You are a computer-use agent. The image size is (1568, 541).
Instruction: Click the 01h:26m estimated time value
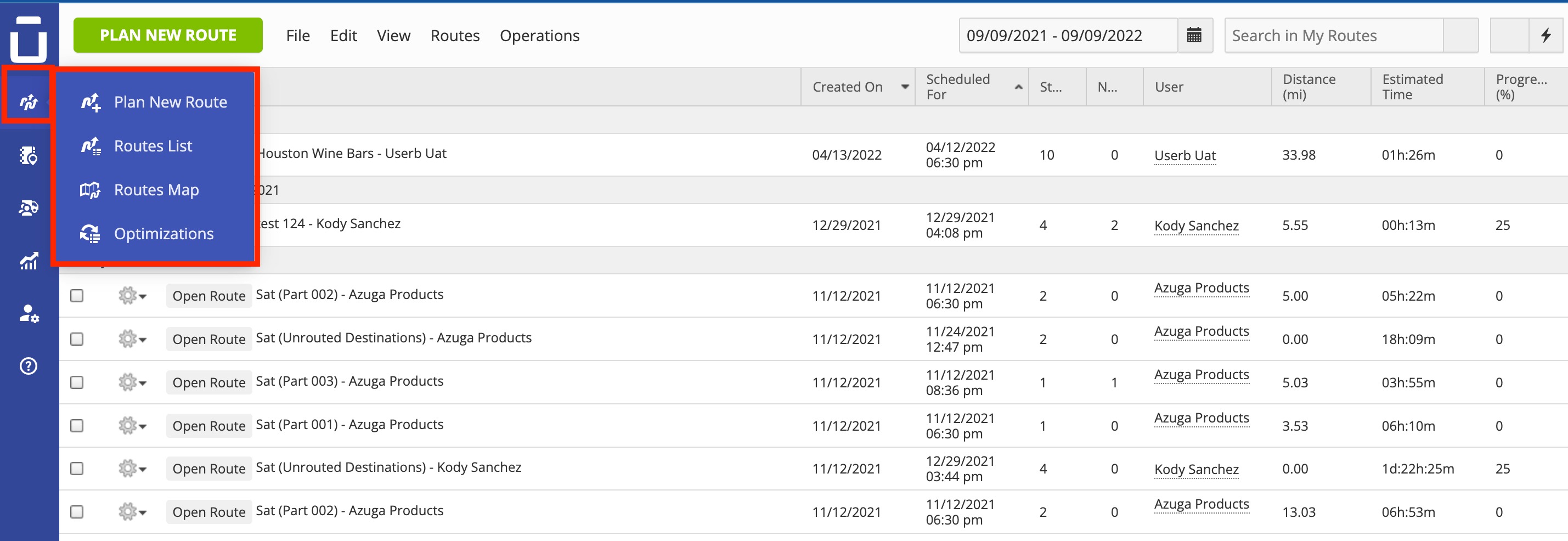coord(1408,155)
